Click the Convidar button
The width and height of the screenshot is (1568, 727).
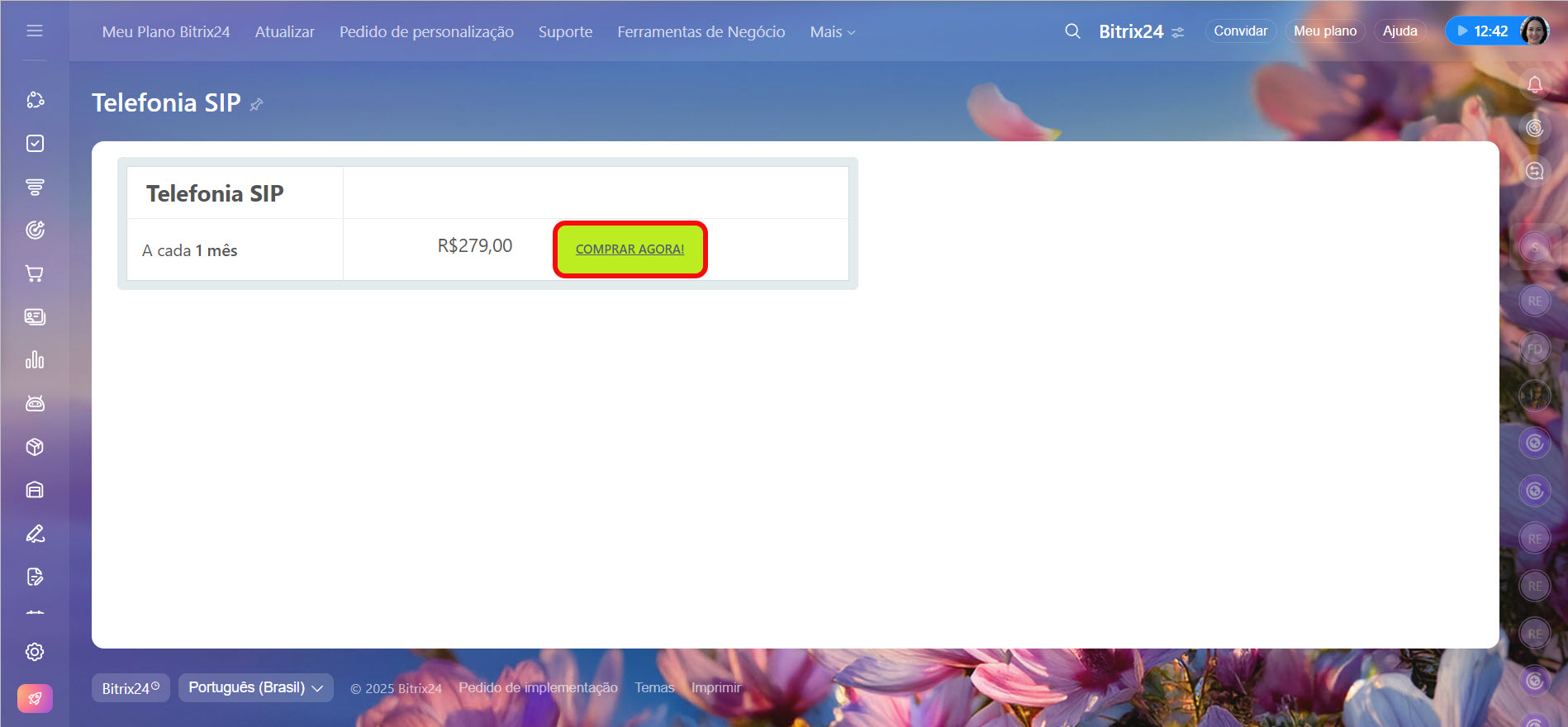click(1240, 31)
